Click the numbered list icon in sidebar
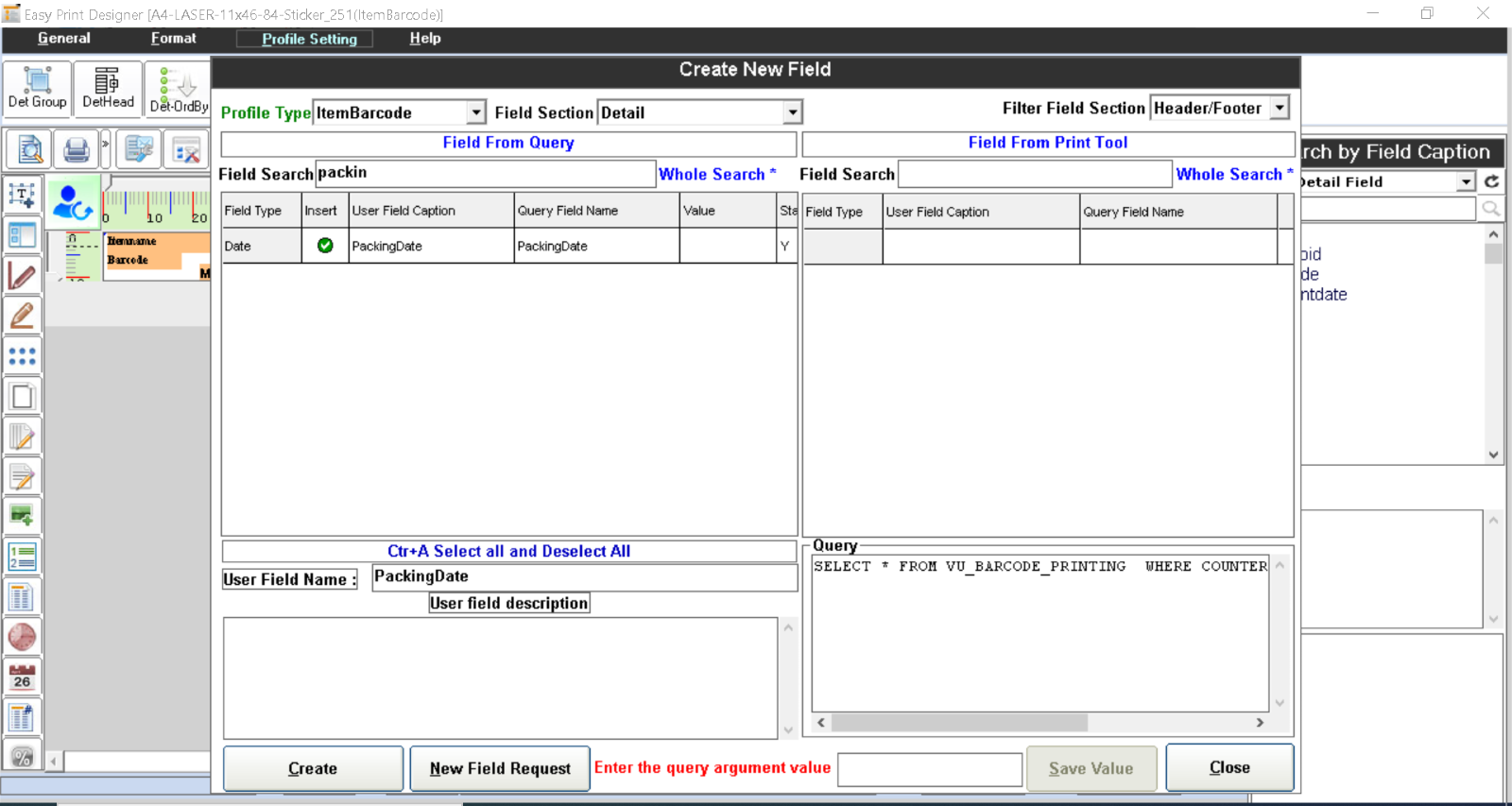 22,557
